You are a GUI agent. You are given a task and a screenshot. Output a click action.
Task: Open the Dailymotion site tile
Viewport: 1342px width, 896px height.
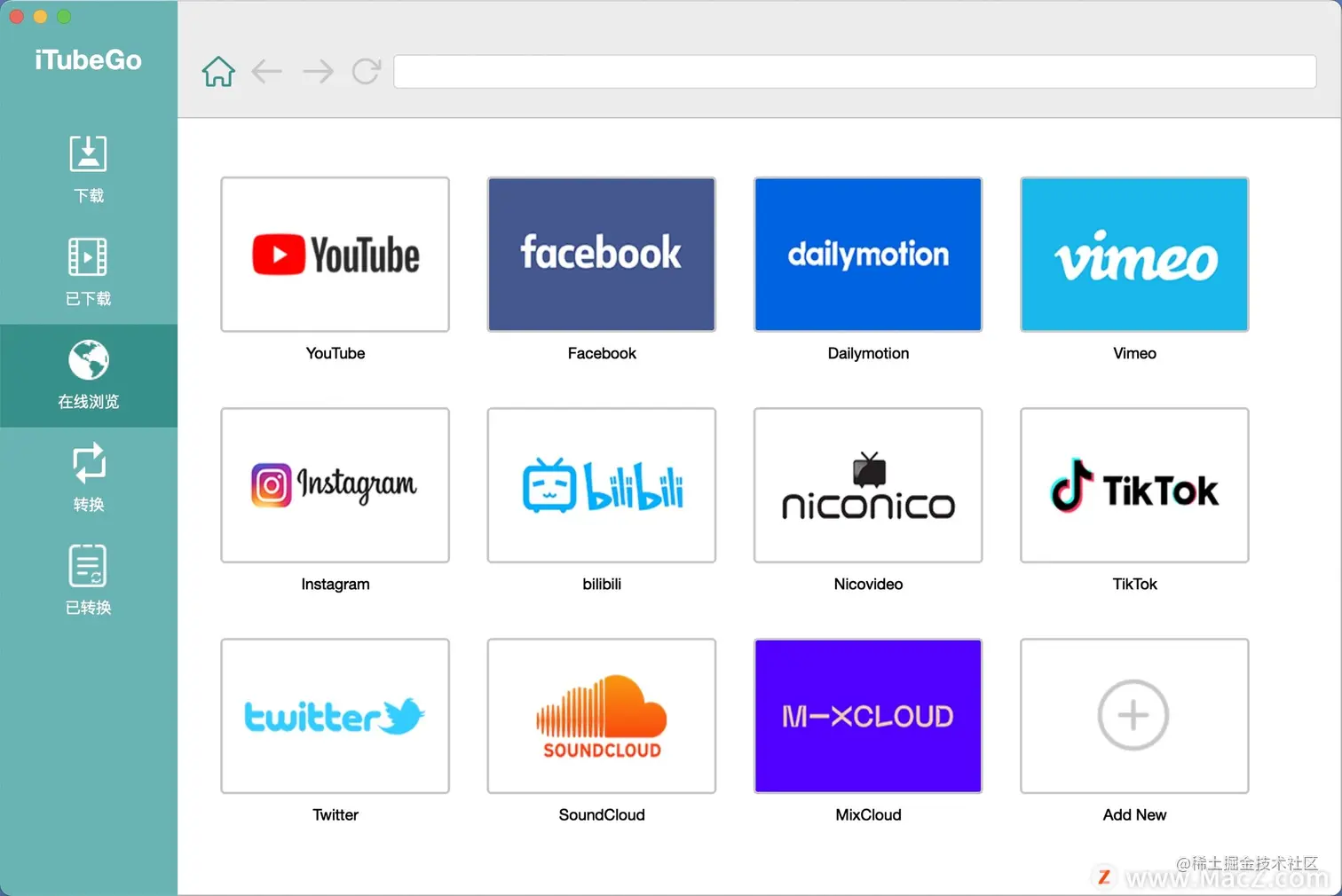point(868,255)
